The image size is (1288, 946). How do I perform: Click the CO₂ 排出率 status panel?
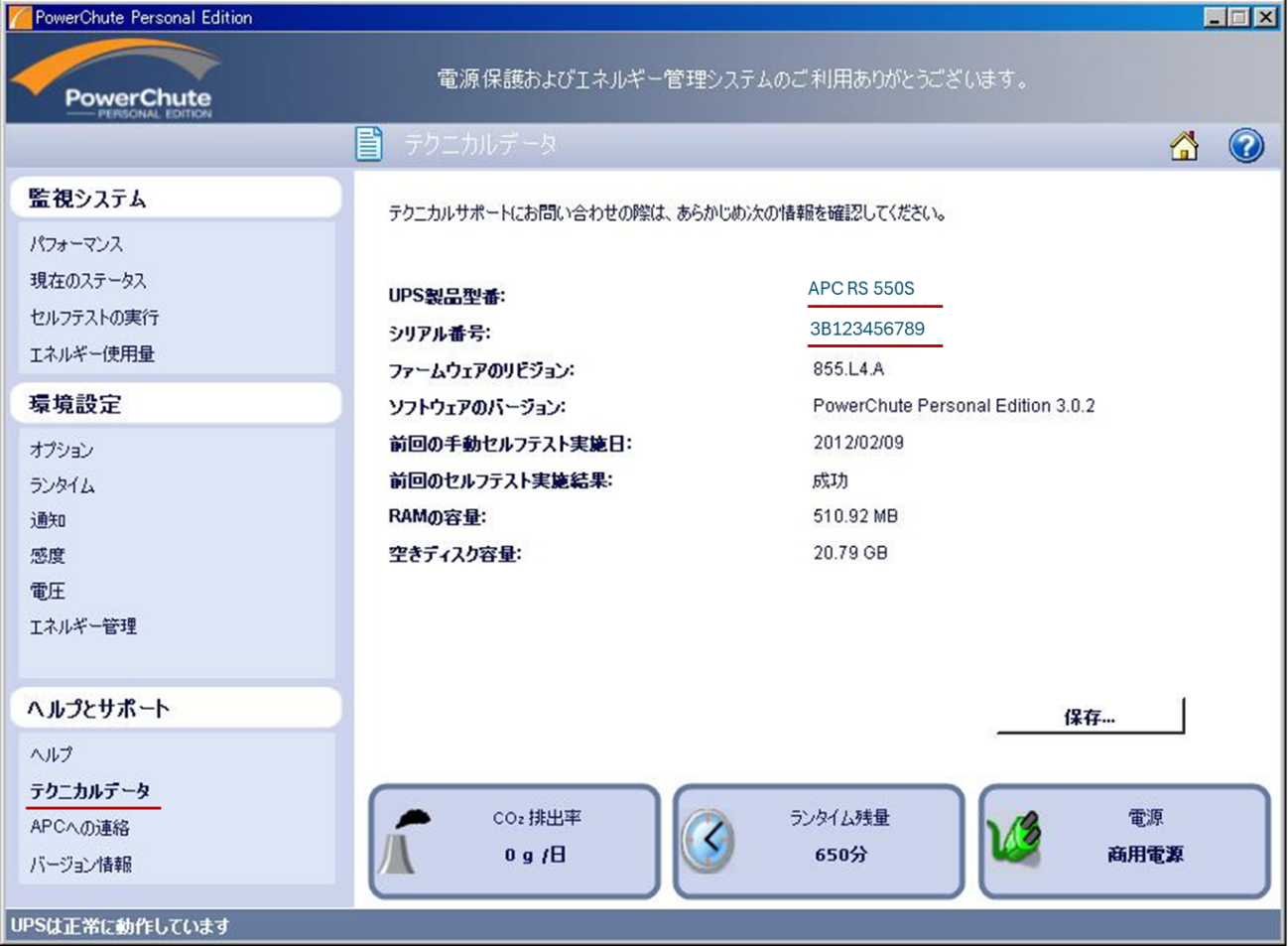click(x=514, y=842)
